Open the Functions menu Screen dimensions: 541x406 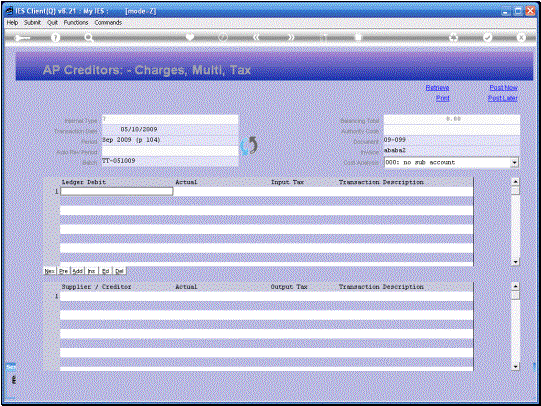click(x=76, y=22)
